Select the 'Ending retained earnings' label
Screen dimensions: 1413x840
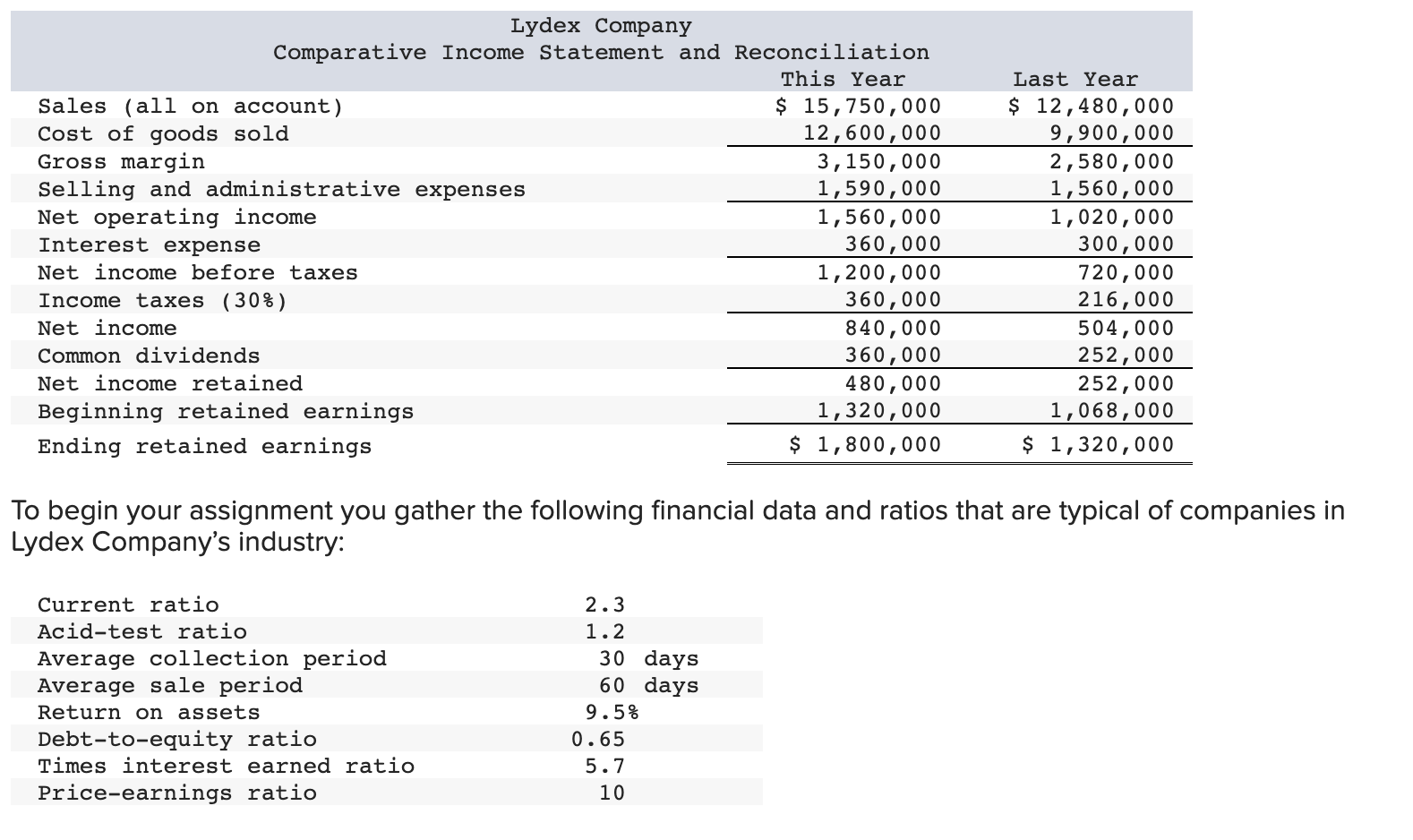click(204, 446)
